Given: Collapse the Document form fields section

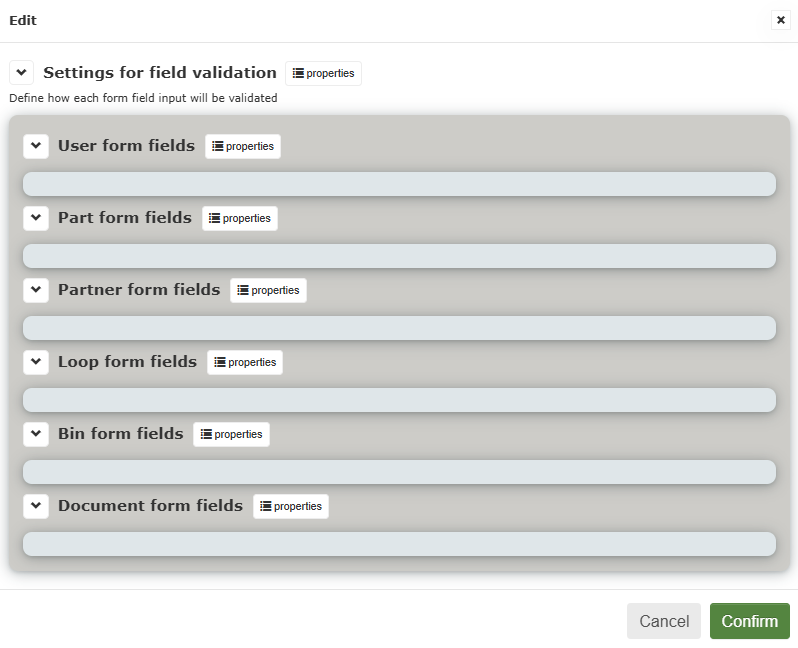Looking at the screenshot, I should click(x=36, y=506).
